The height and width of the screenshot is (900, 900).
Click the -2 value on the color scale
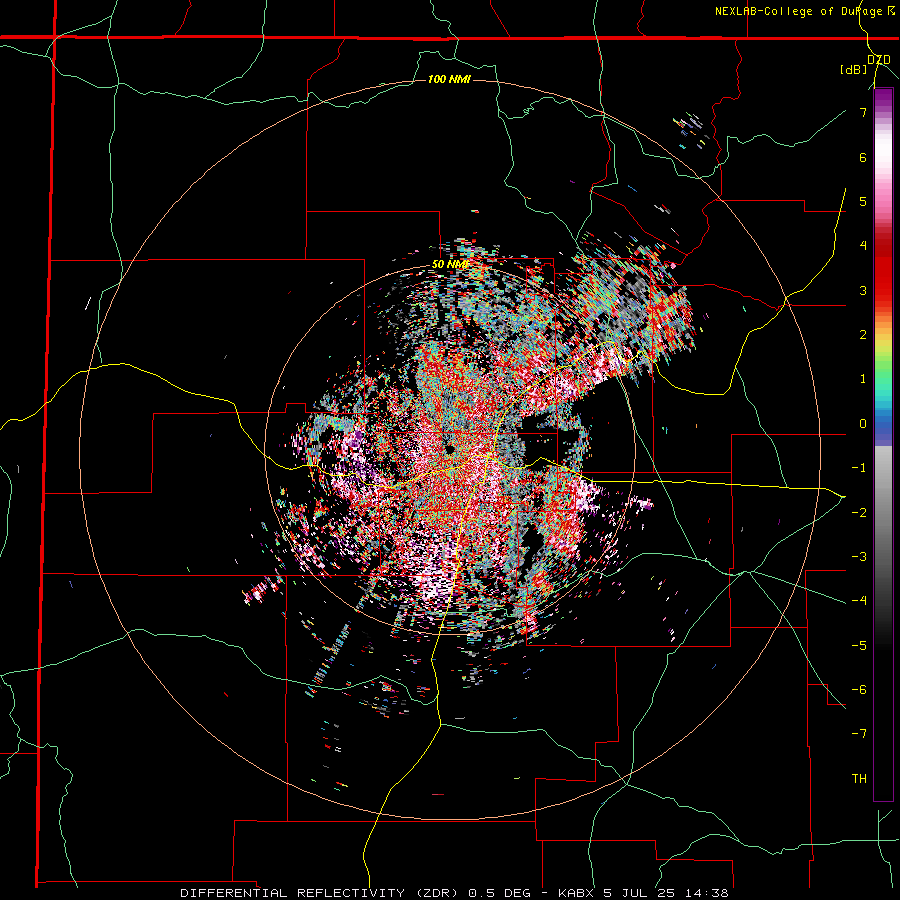(x=859, y=512)
